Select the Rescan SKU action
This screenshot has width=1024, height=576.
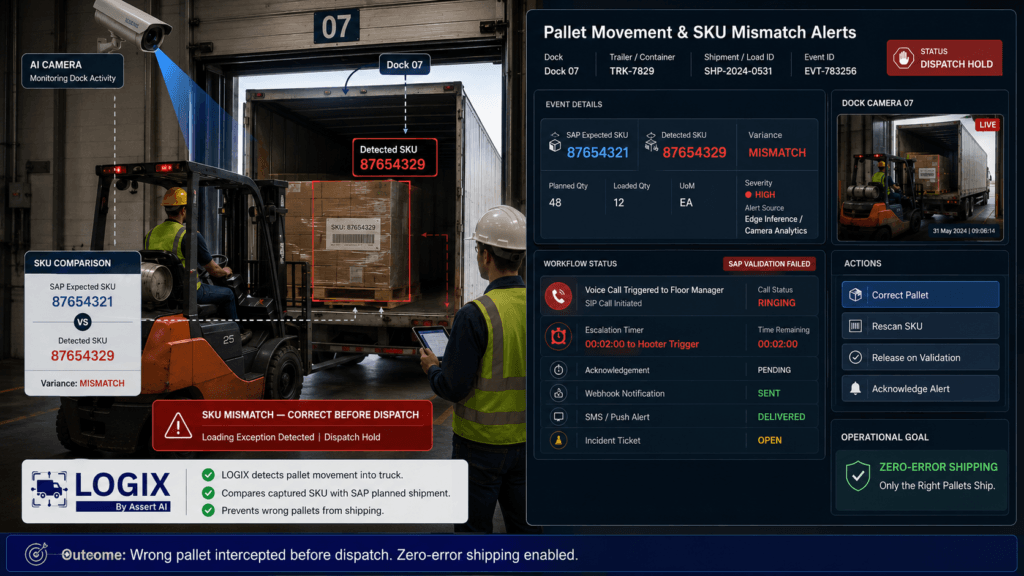pos(920,326)
